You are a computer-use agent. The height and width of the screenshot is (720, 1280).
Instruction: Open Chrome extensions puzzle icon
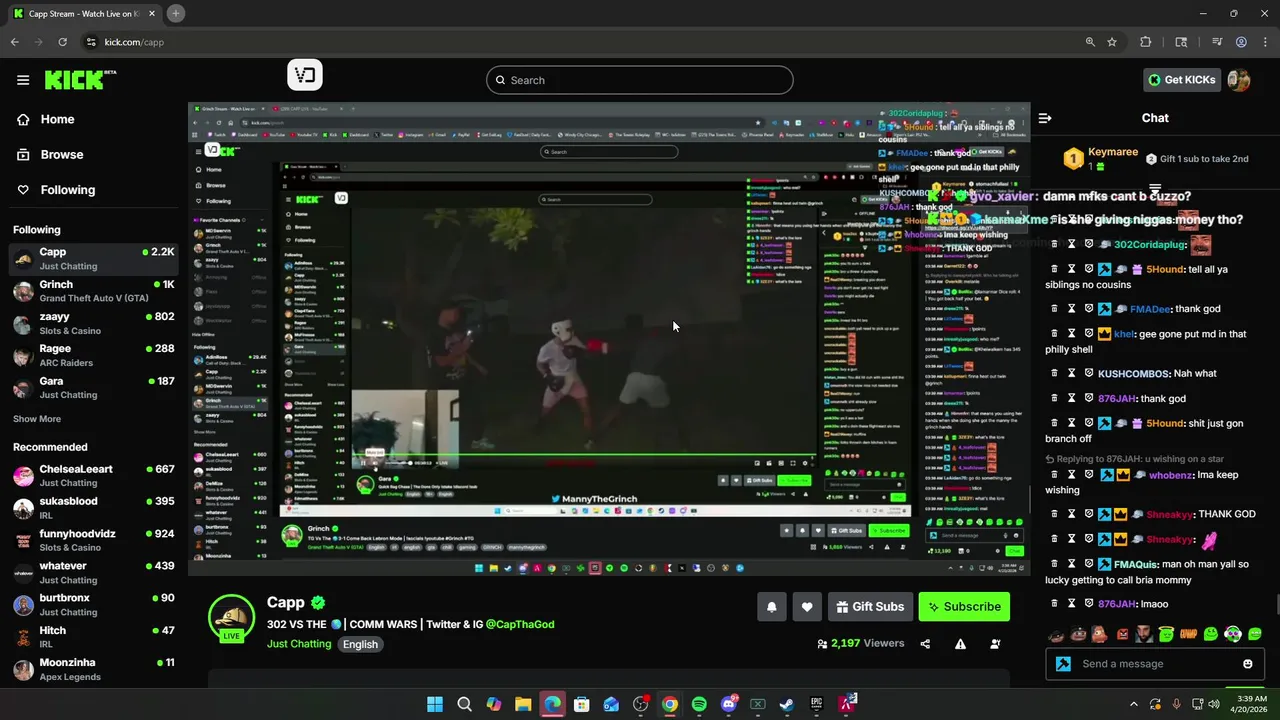coord(1146,42)
